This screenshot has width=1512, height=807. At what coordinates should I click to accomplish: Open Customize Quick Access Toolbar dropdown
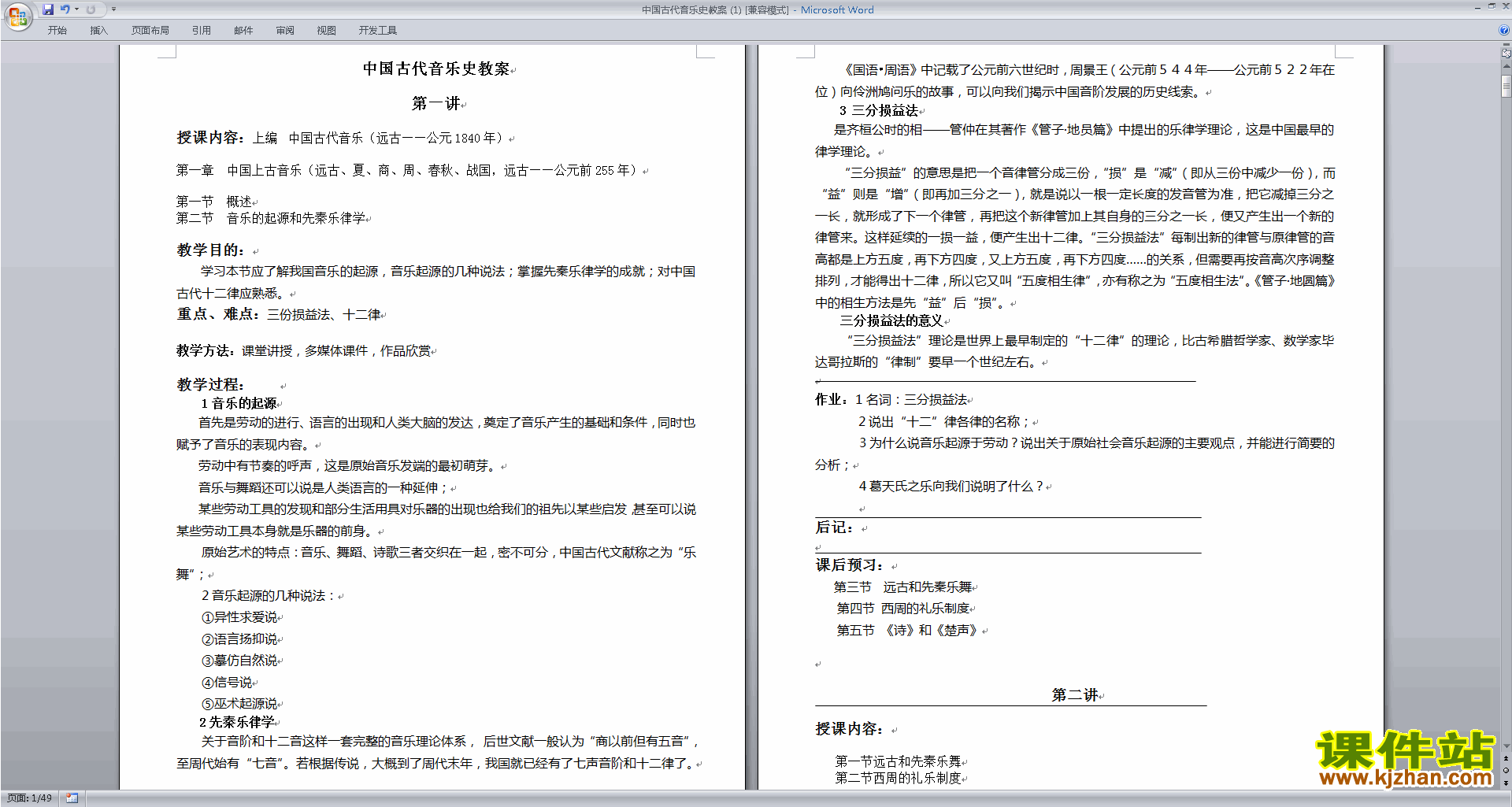pos(113,9)
